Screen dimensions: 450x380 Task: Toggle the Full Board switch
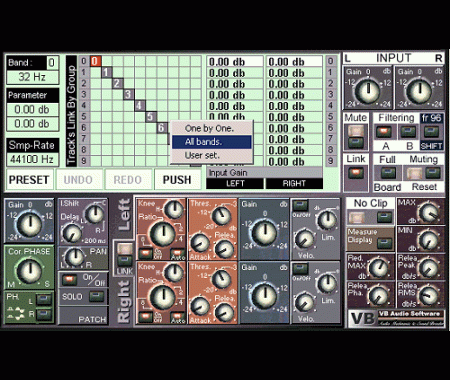(387, 173)
